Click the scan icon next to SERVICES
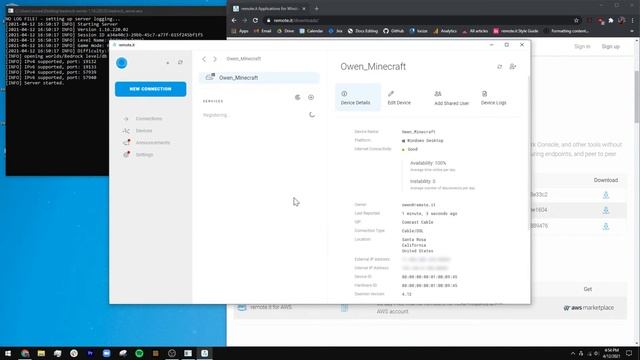Image resolution: width=640 pixels, height=360 pixels. point(298,97)
